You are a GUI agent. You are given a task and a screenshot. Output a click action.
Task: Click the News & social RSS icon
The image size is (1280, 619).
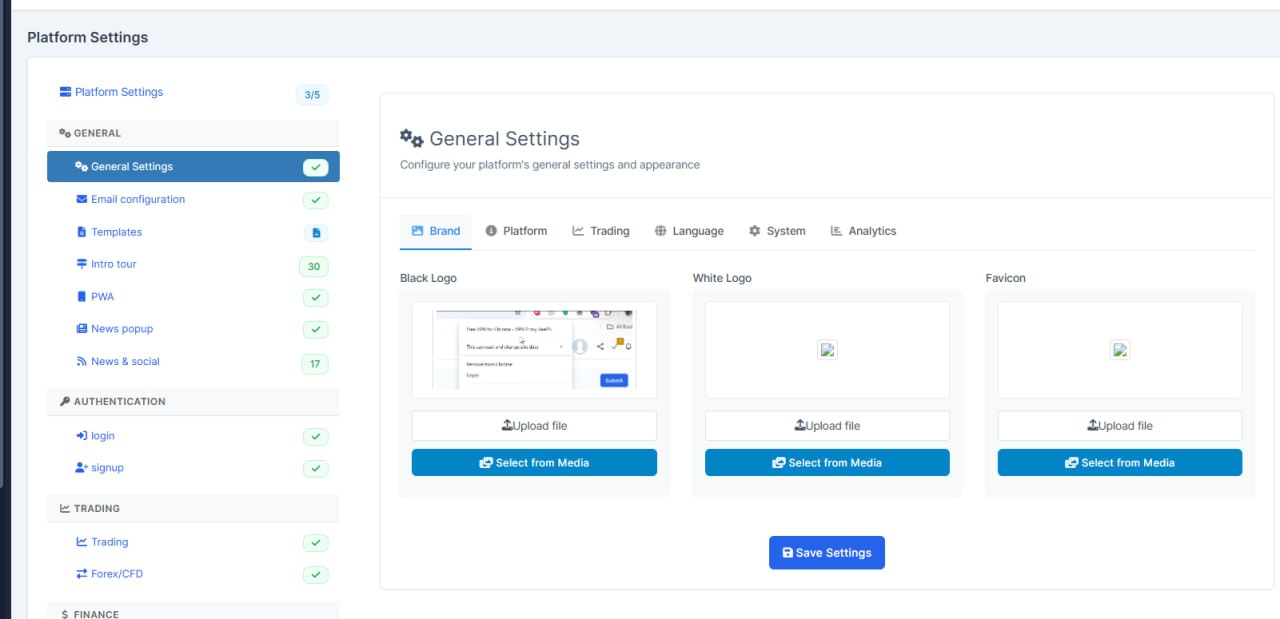tap(82, 362)
